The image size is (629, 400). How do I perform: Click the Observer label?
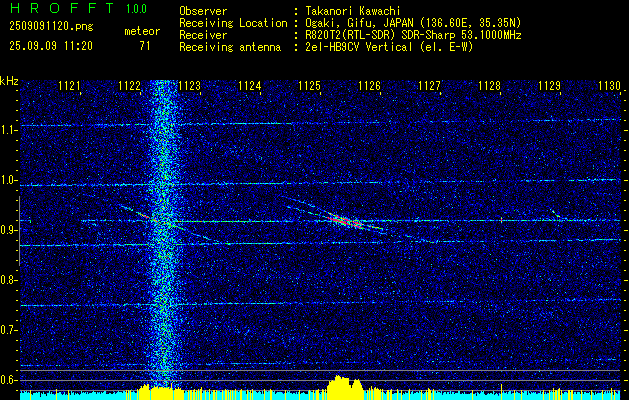203,11
